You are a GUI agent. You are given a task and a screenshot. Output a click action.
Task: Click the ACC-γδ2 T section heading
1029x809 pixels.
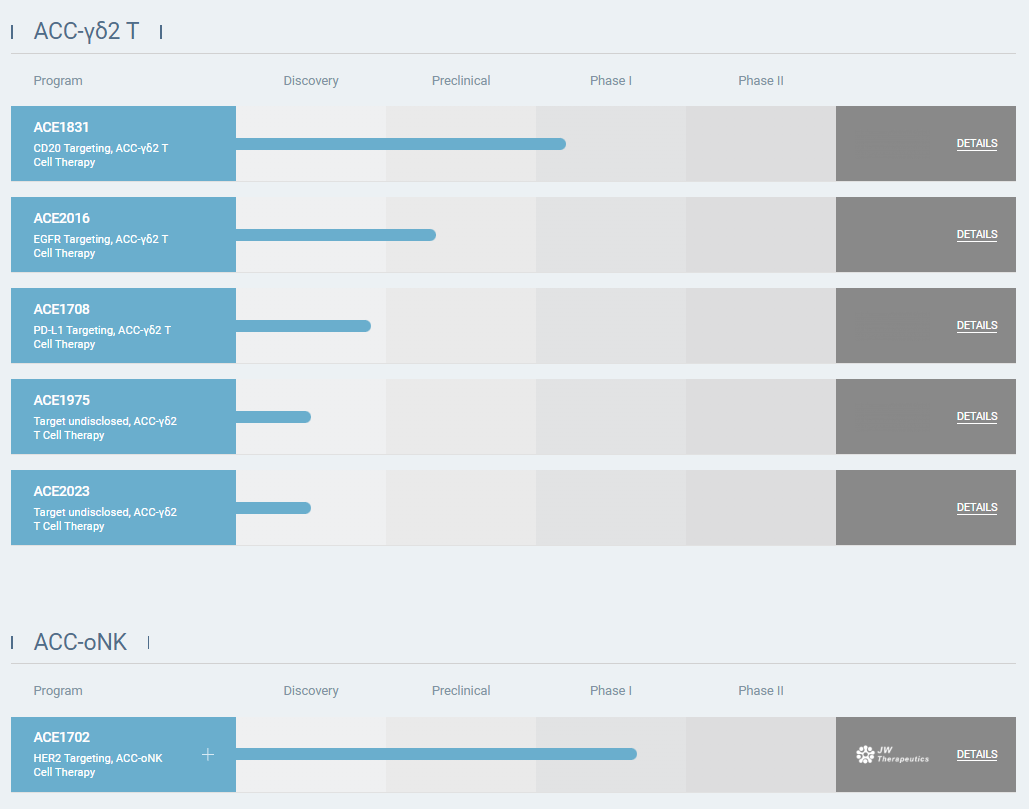(86, 32)
